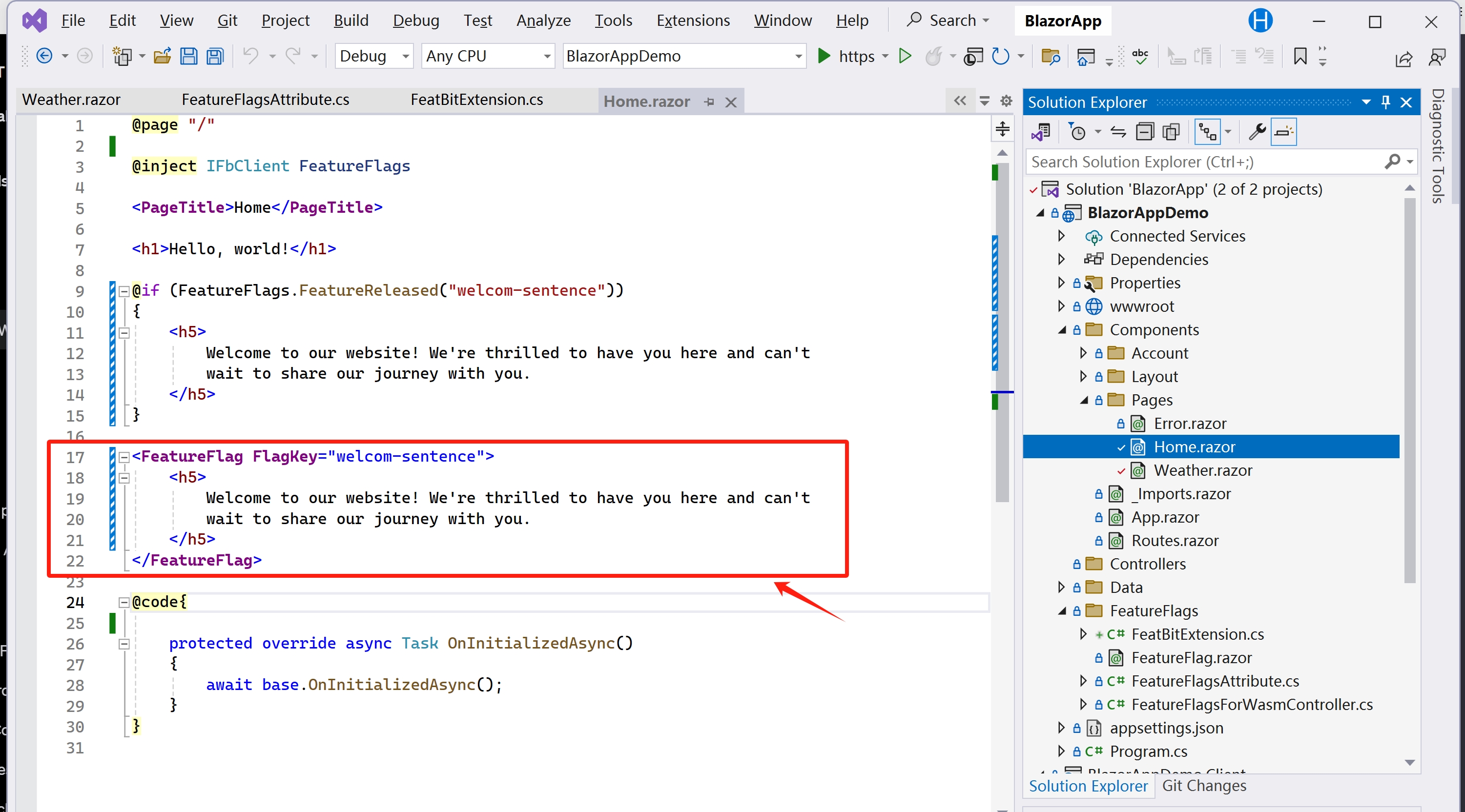Open the Build menu

[351, 21]
